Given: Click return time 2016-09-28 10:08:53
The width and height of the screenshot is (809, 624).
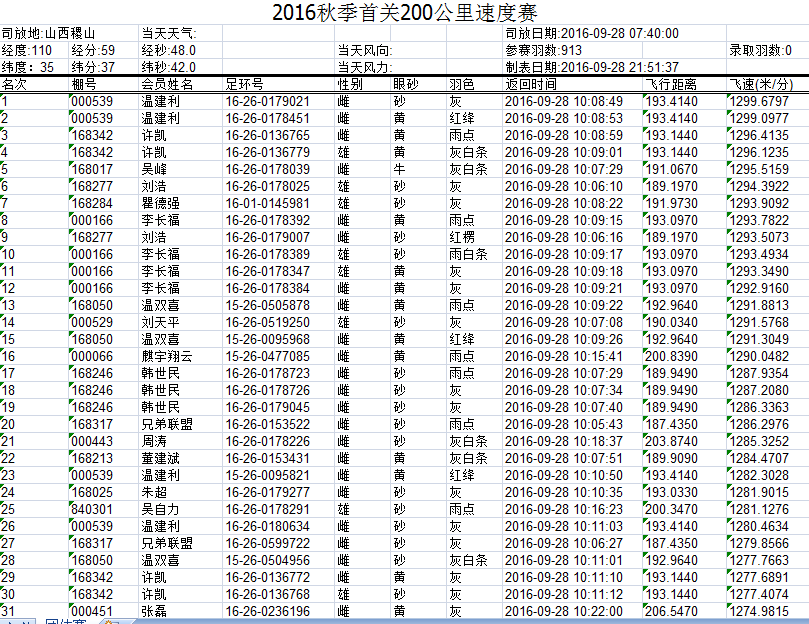Looking at the screenshot, I should 563,118.
